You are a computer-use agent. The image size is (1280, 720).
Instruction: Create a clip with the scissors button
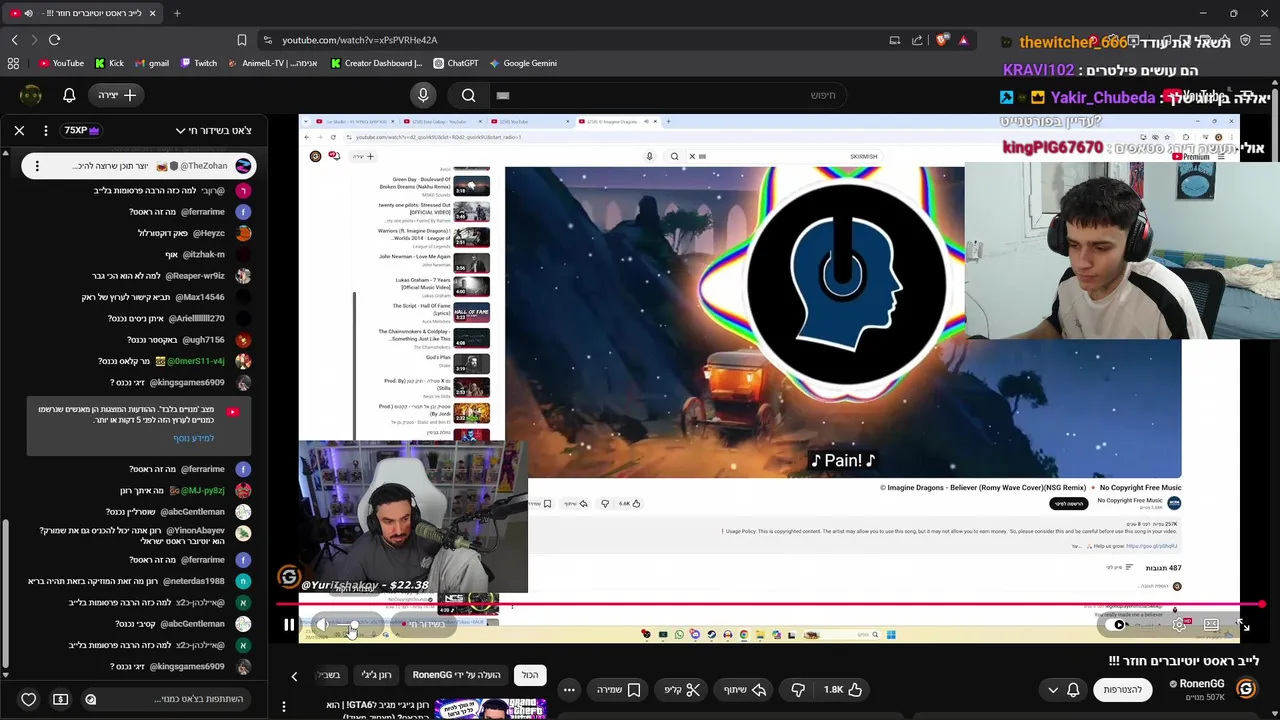coord(680,689)
